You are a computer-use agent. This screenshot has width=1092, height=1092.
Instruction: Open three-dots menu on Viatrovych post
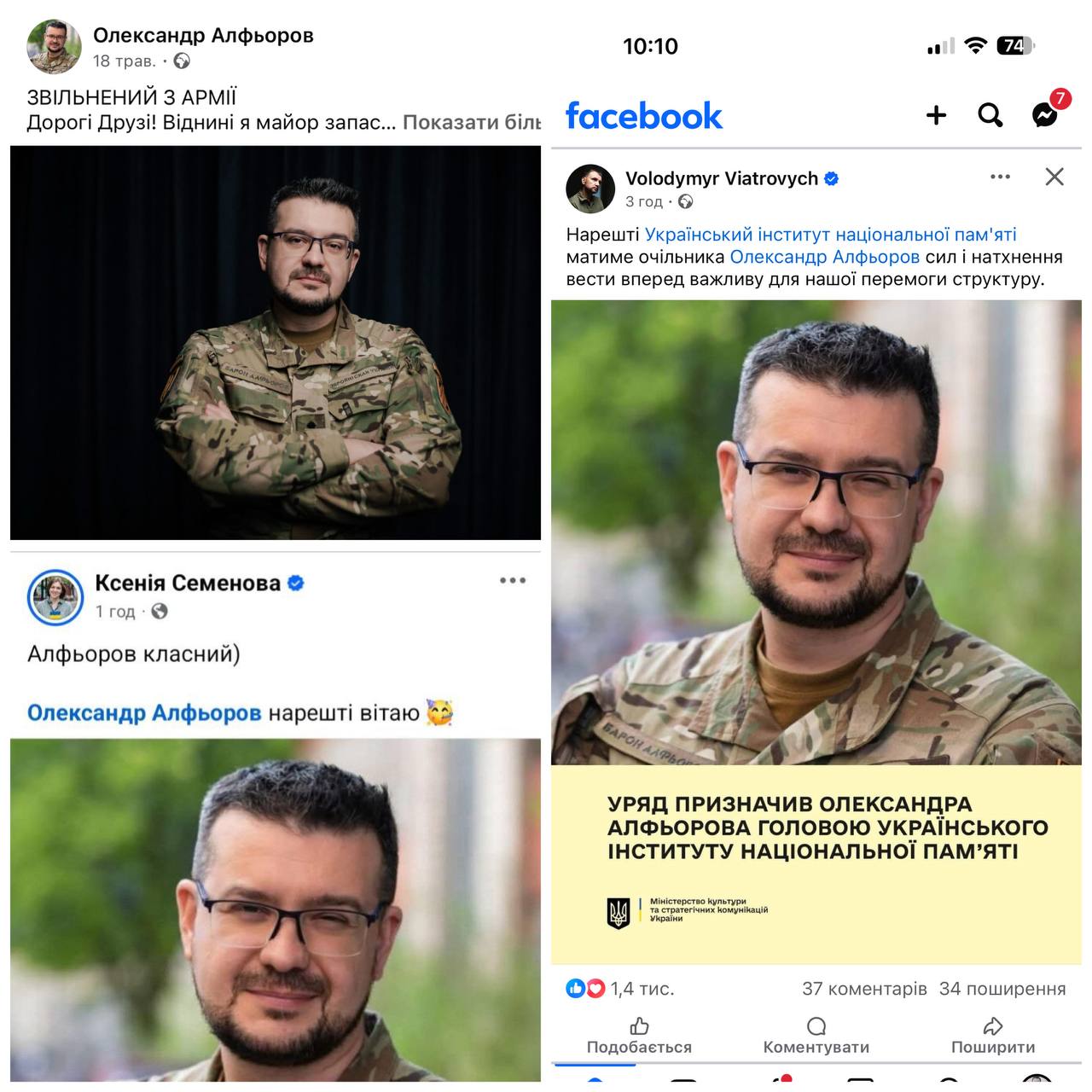[x=1000, y=177]
